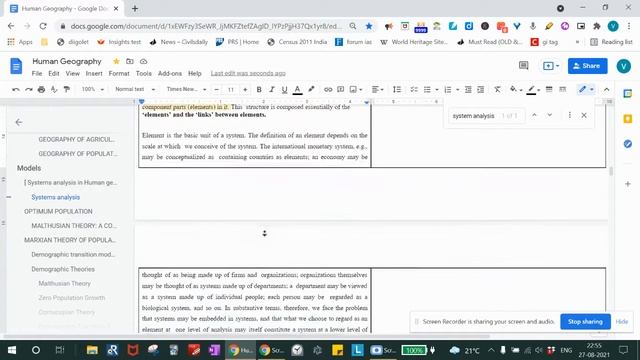The width and height of the screenshot is (640, 360).
Task: Decrease the paragraph indent
Action: tap(468, 89)
